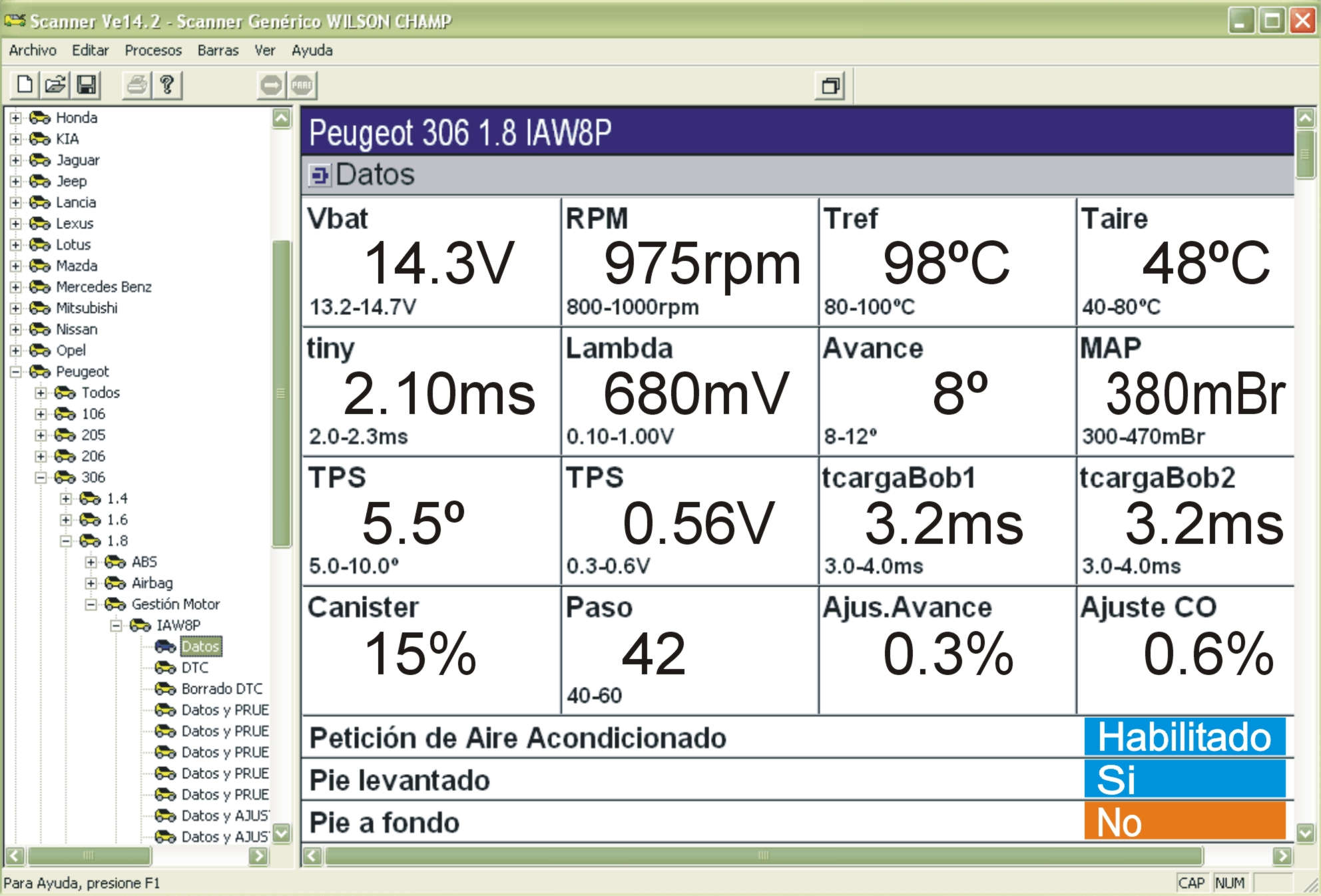Click the tree panel scroll down arrow
Image resolution: width=1321 pixels, height=896 pixels.
pos(282,833)
